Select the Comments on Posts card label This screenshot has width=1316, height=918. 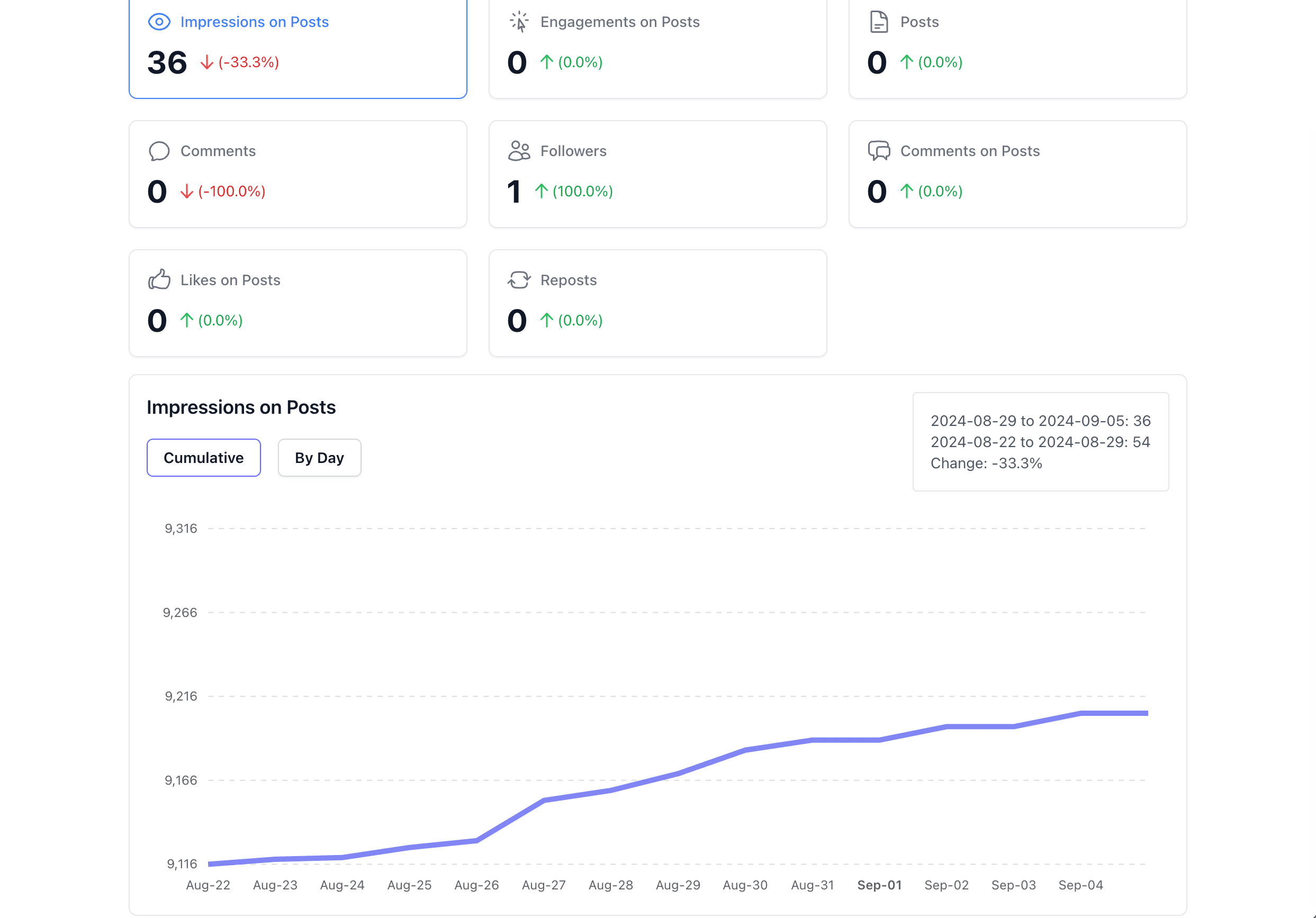pyautogui.click(x=970, y=151)
